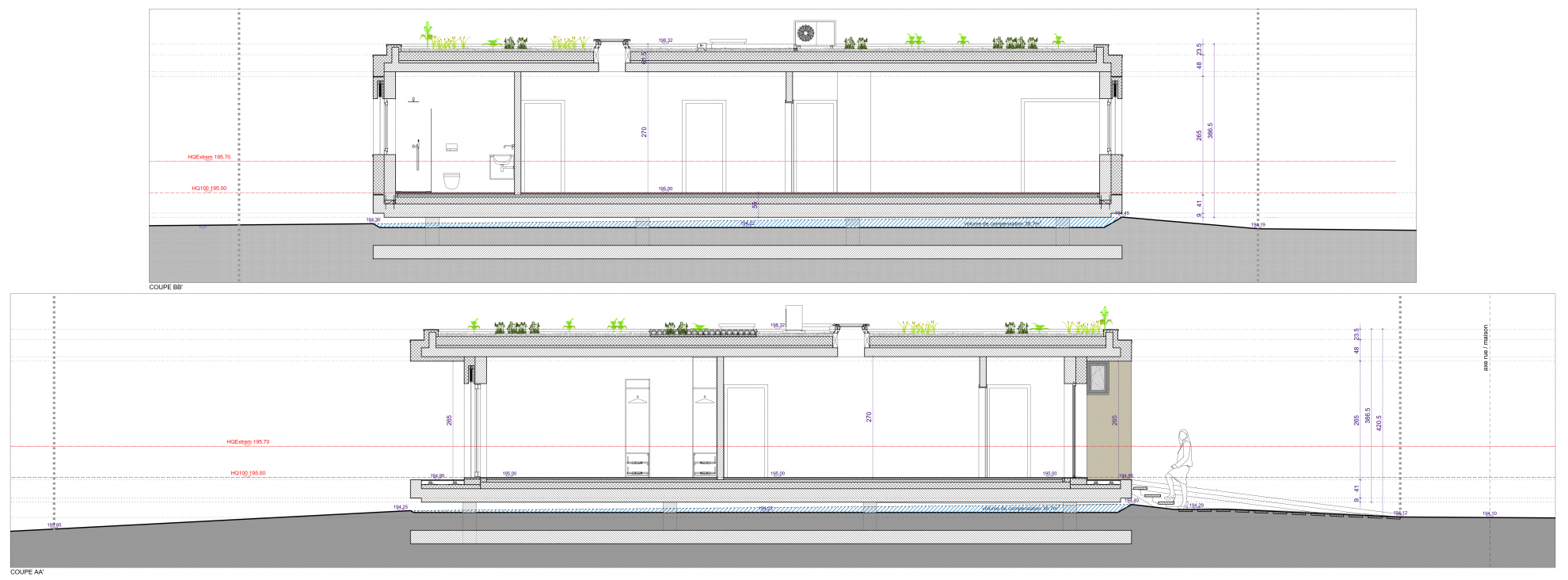Select the 198.32 roof elevation label in Coupe BB'
Viewport: 1568px width, 580px height.
[x=665, y=40]
